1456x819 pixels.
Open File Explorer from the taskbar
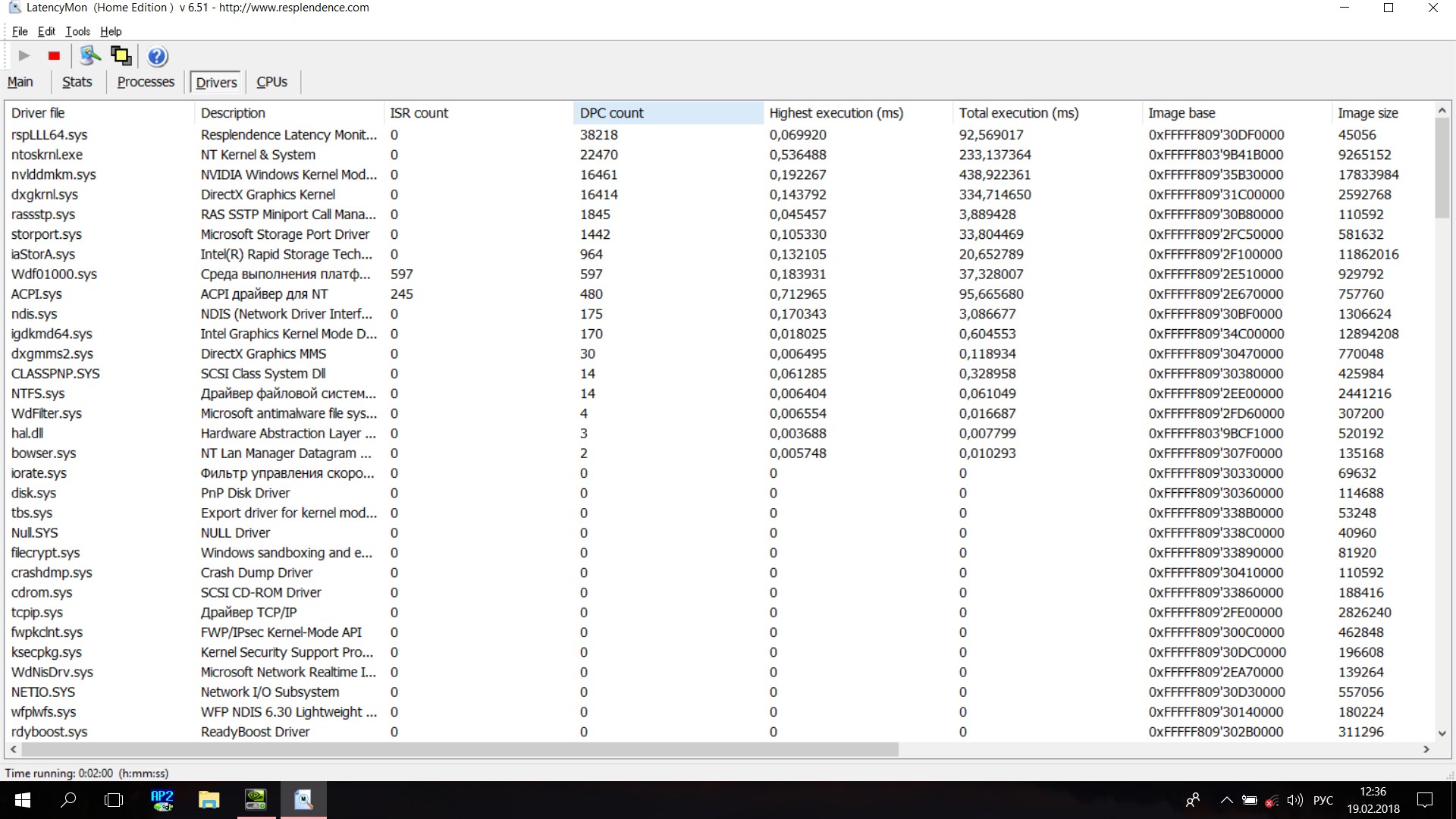pyautogui.click(x=209, y=800)
